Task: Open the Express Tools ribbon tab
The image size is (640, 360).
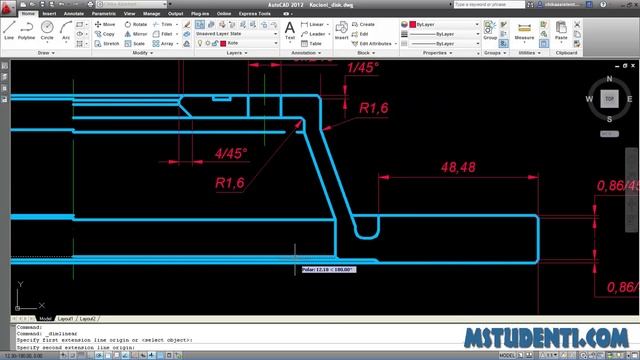Action: pos(255,13)
